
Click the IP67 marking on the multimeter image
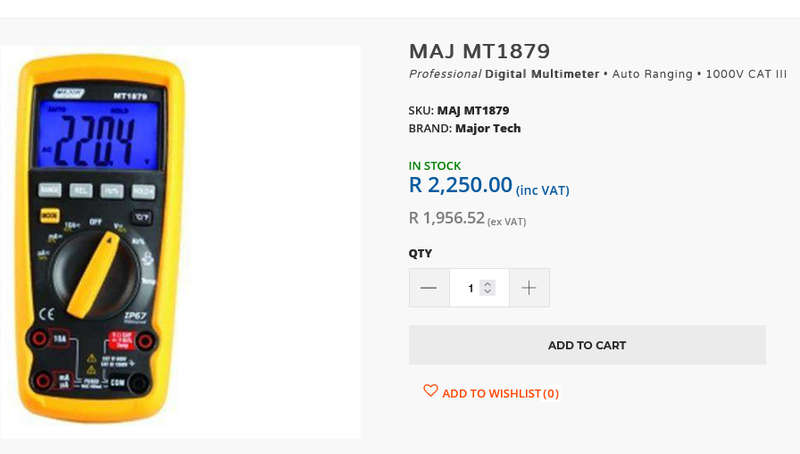pos(135,317)
